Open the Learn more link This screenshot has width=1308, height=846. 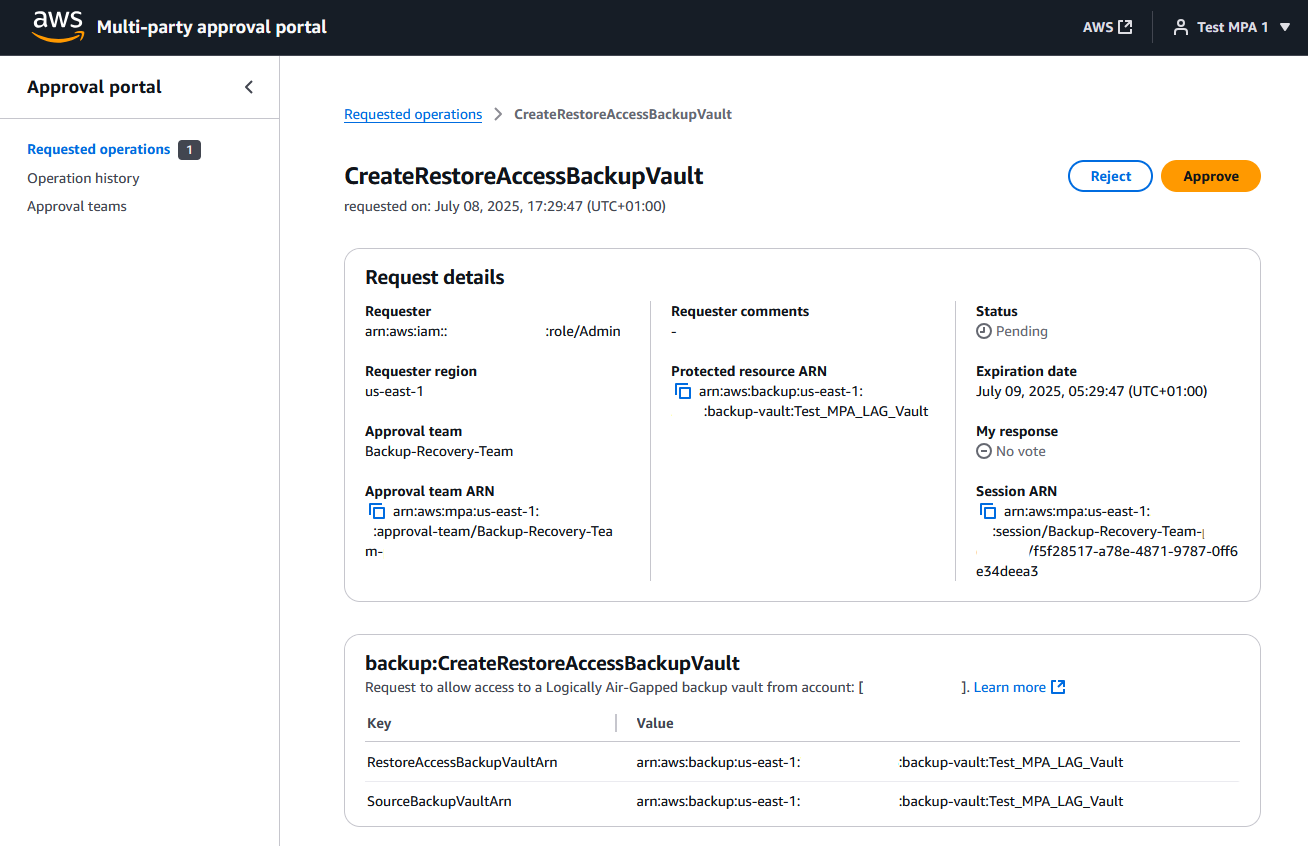(1010, 687)
